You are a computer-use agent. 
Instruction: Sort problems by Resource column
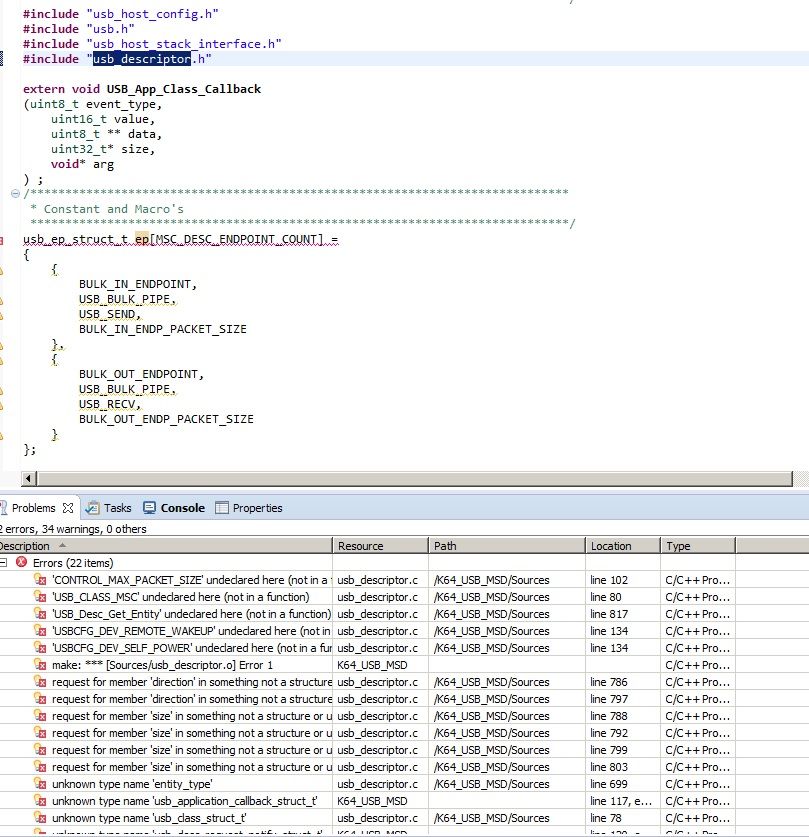(x=380, y=546)
